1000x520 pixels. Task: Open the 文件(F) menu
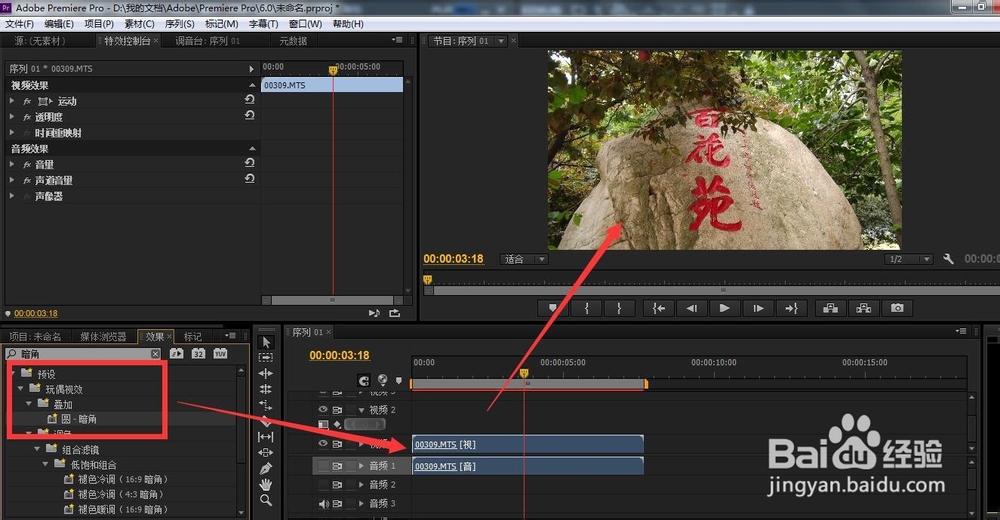[19, 24]
